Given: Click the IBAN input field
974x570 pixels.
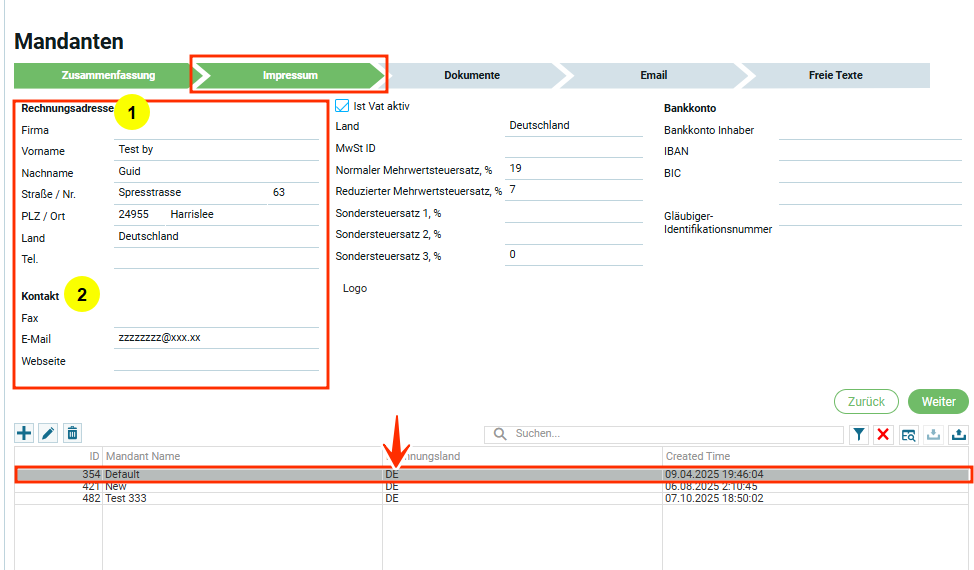Looking at the screenshot, I should click(x=869, y=151).
